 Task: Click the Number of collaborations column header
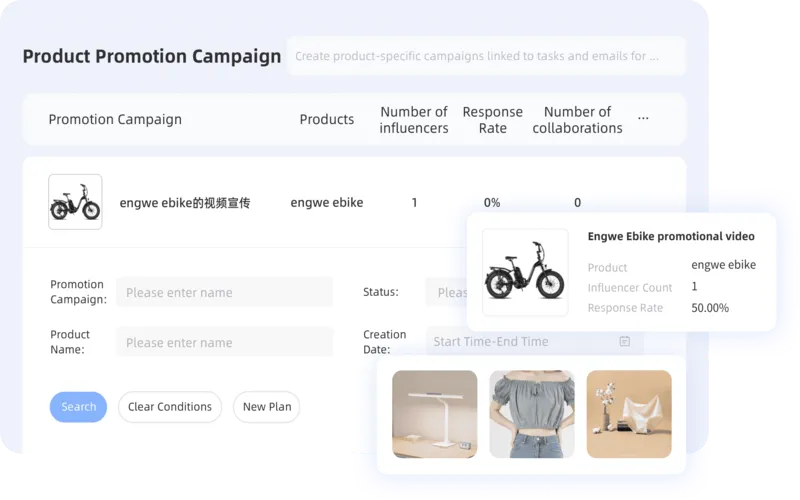(578, 120)
